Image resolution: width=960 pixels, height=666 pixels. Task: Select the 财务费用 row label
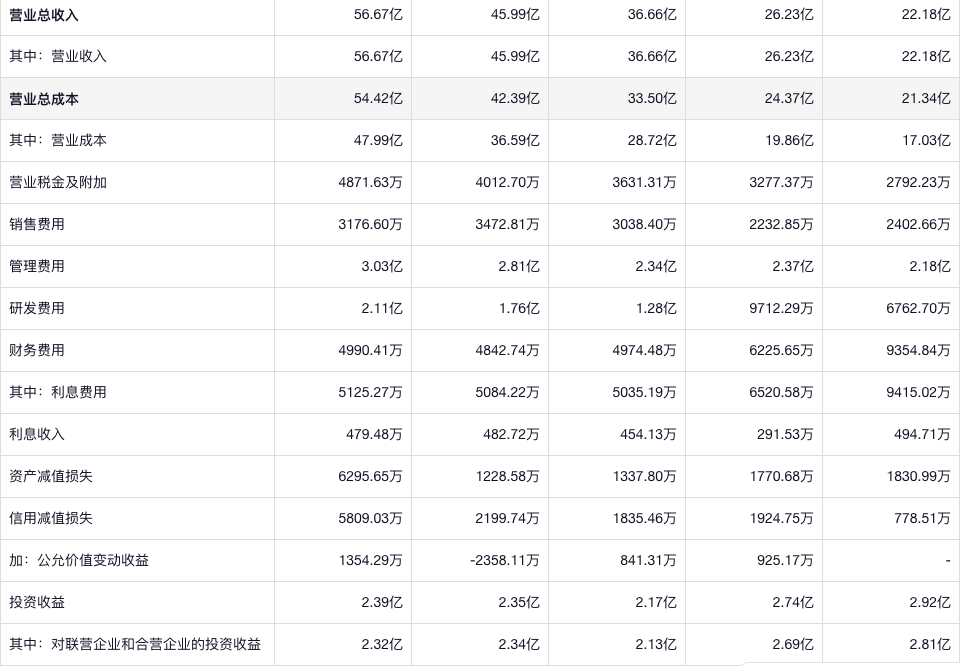[37, 351]
